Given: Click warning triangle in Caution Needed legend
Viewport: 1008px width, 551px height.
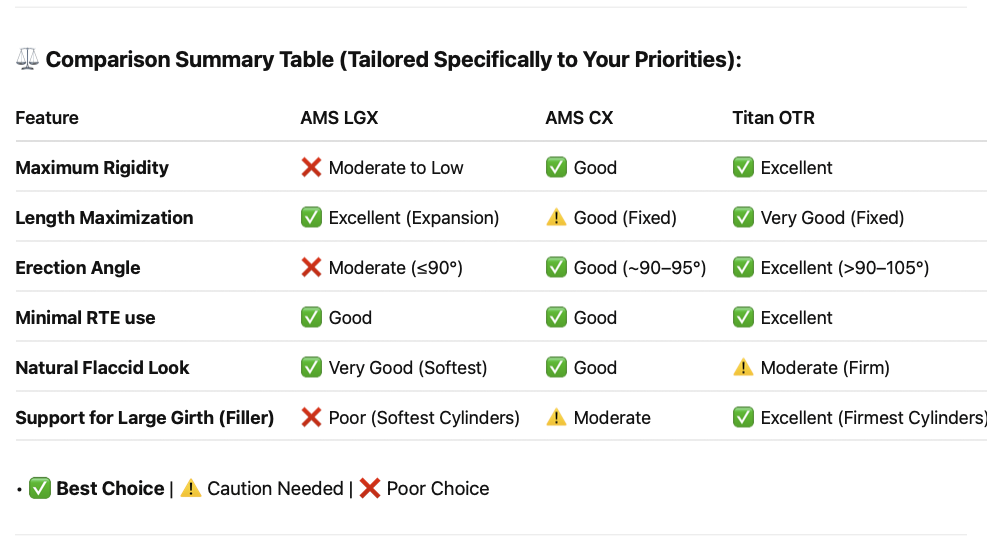Looking at the screenshot, I should tap(191, 489).
